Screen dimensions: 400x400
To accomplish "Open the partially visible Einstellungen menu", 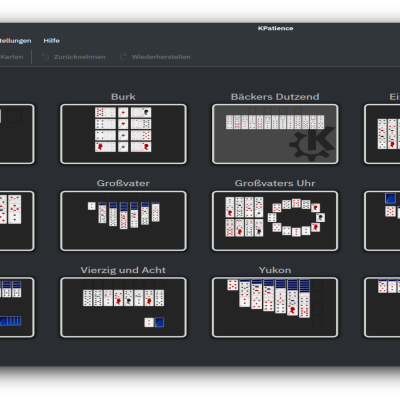I will coord(15,41).
